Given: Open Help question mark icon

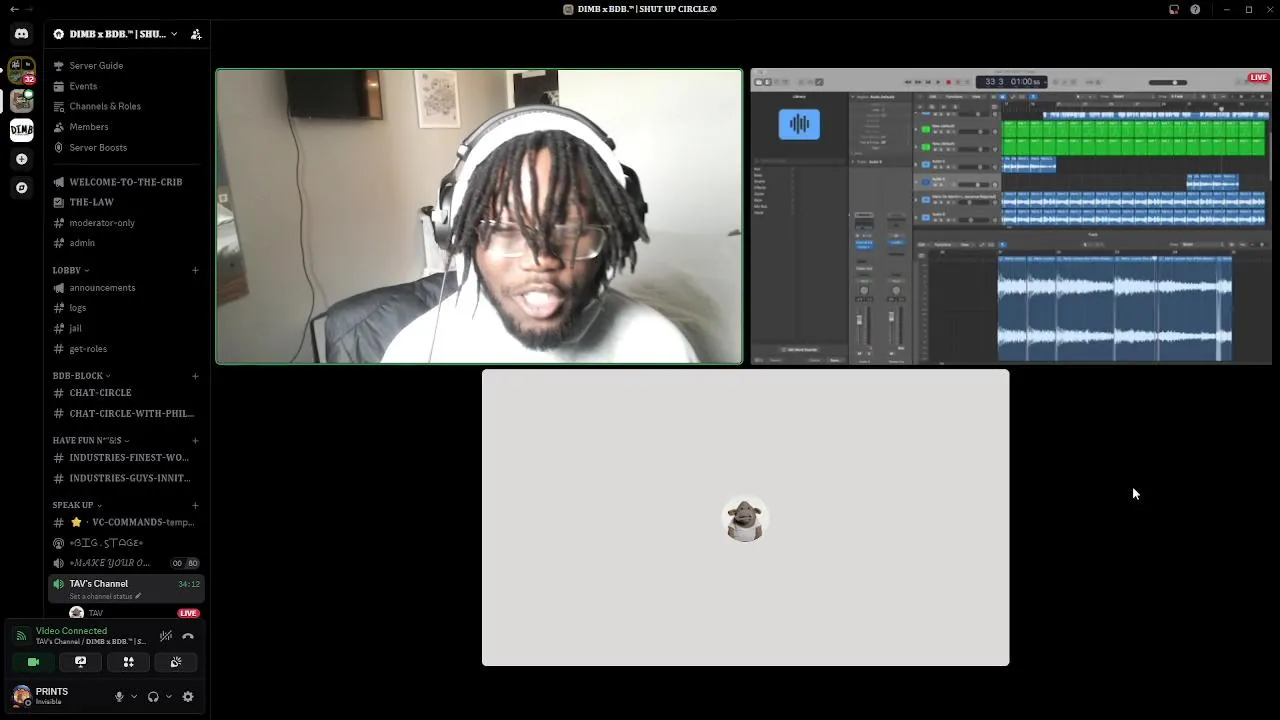Looking at the screenshot, I should 1195,9.
